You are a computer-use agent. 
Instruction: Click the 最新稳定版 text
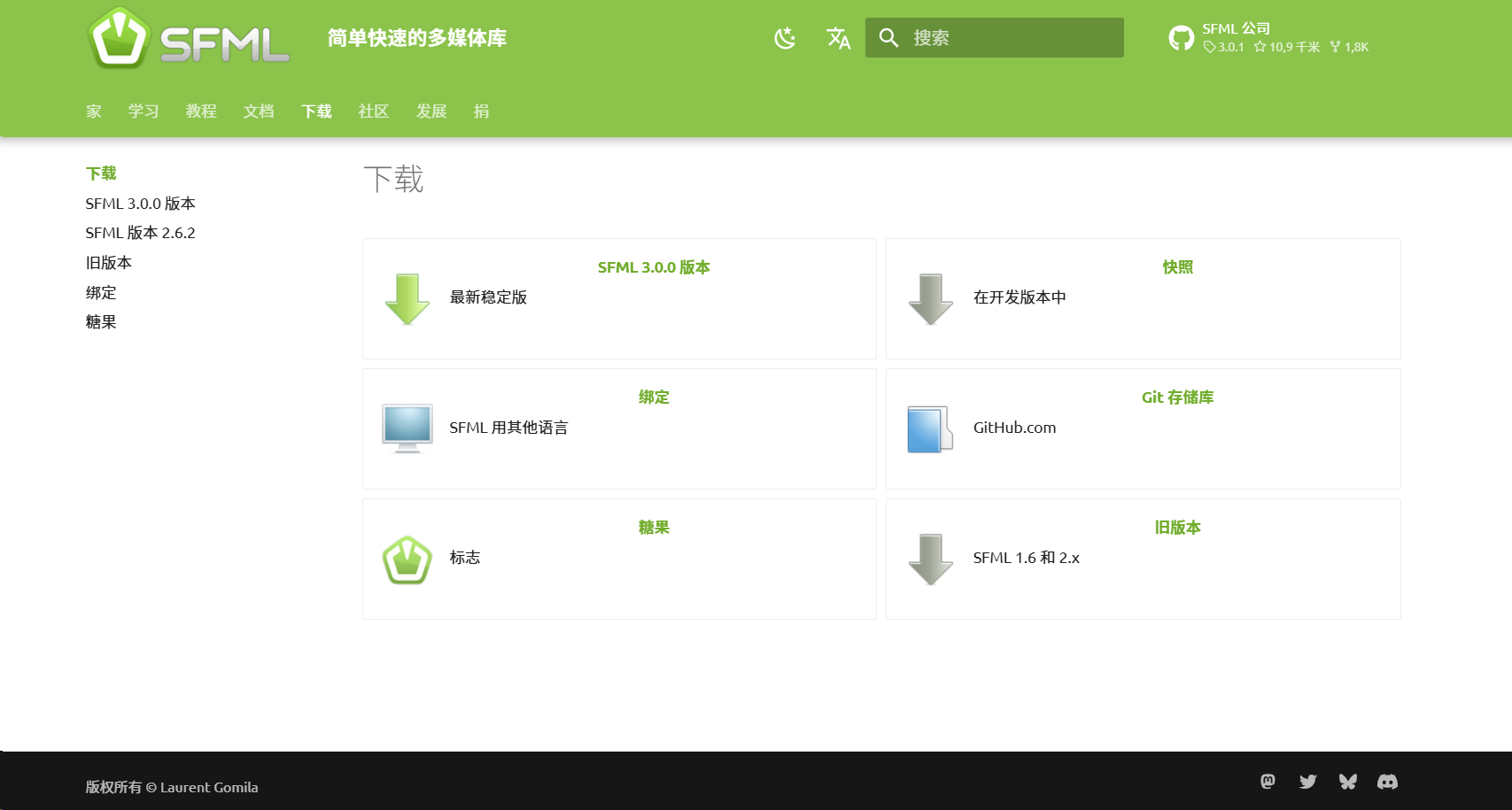pos(488,297)
